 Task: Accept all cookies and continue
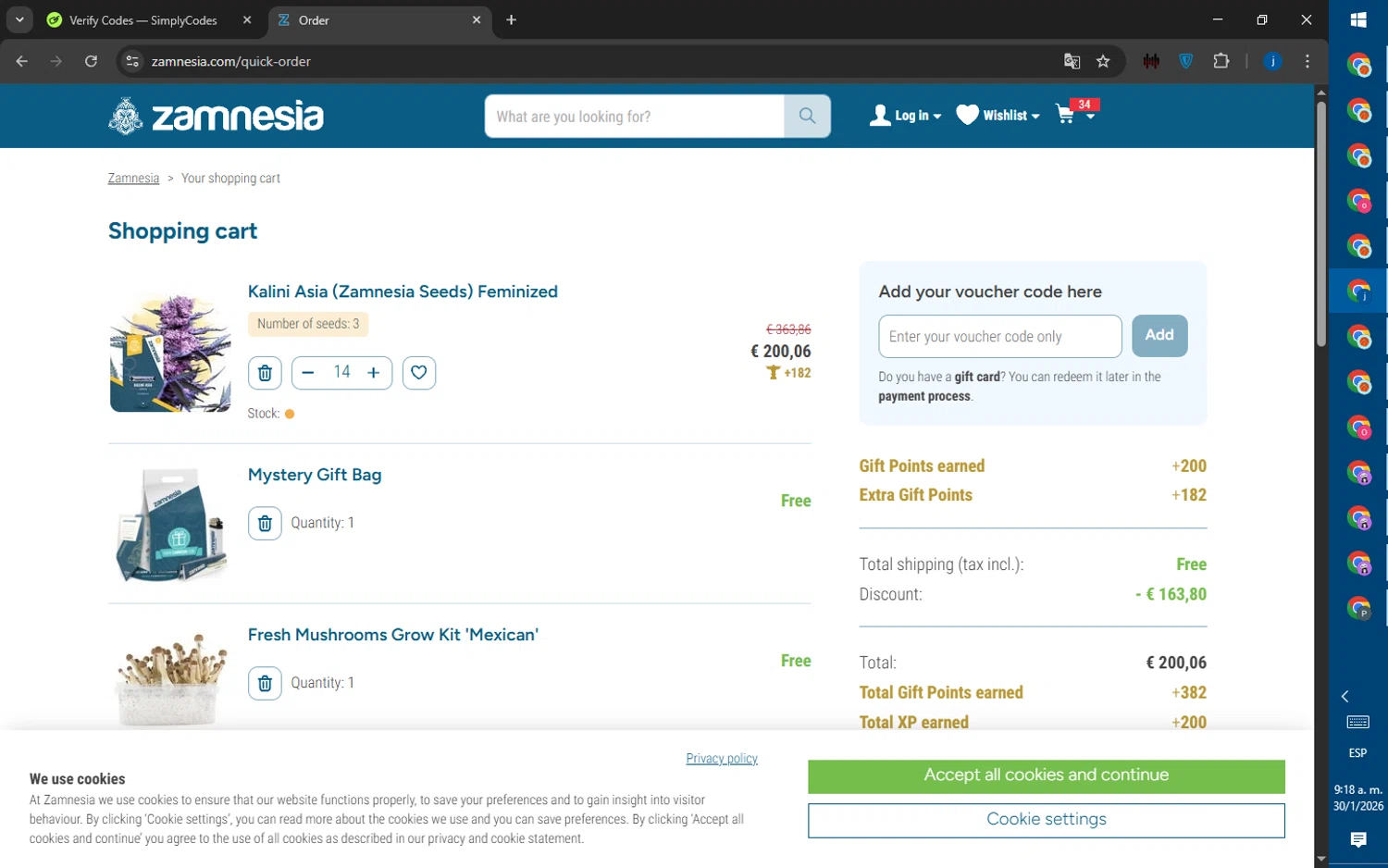click(x=1046, y=776)
